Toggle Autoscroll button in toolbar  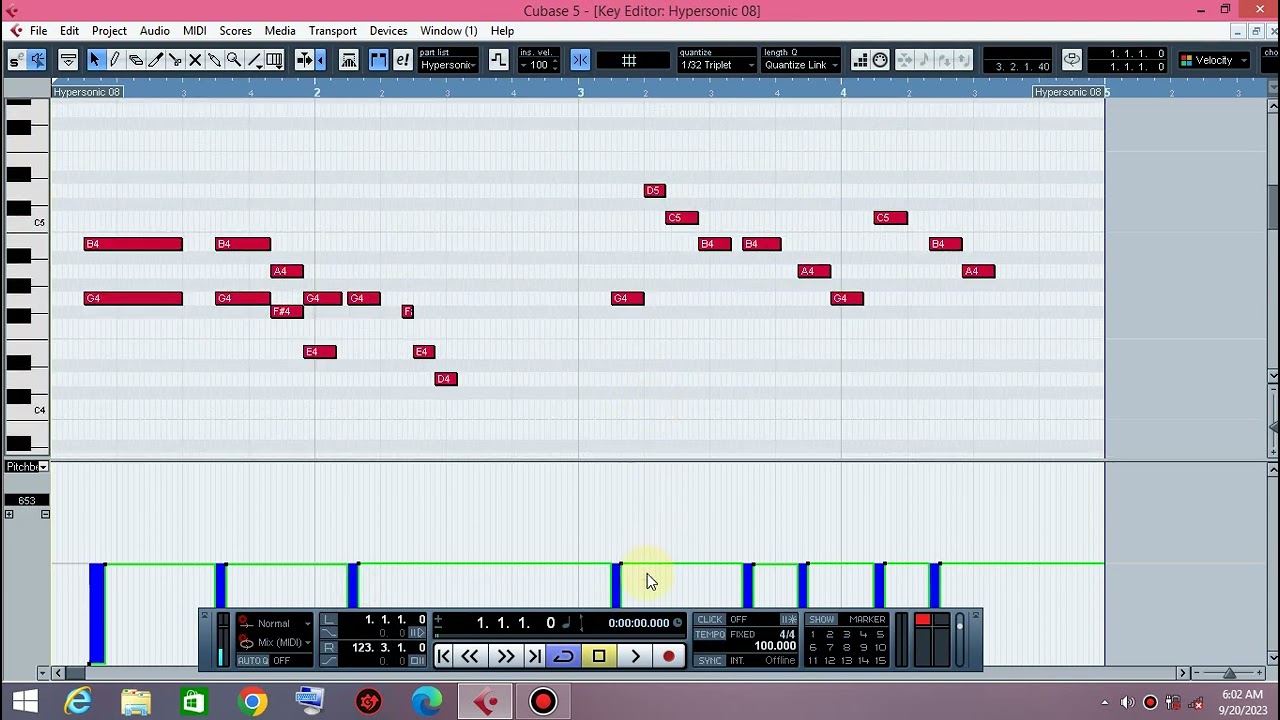point(305,60)
